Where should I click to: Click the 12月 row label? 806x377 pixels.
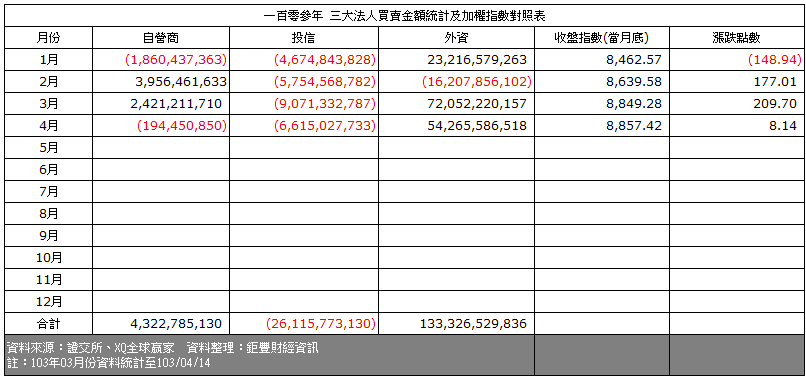48,301
